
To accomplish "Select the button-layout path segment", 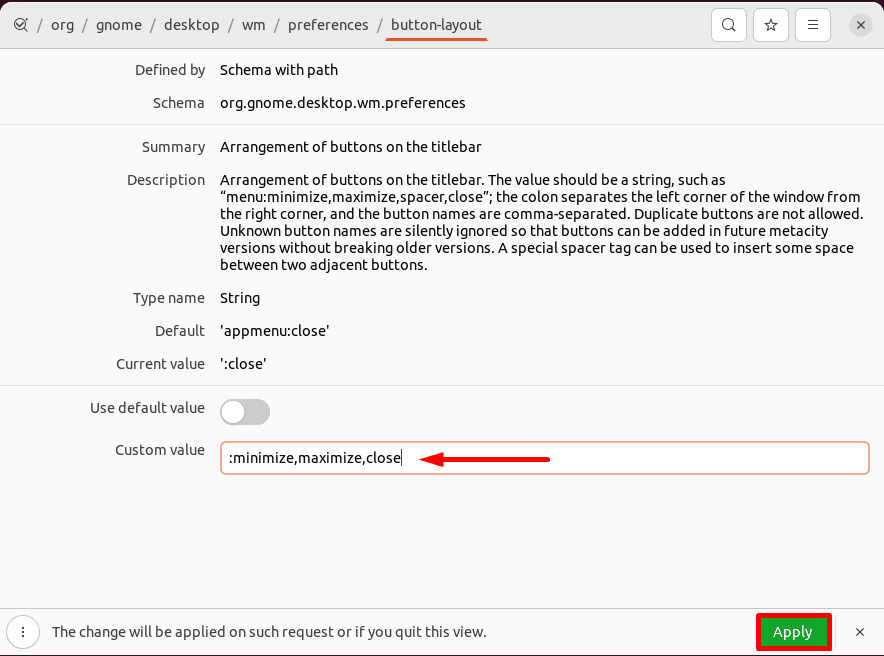I will [x=436, y=25].
